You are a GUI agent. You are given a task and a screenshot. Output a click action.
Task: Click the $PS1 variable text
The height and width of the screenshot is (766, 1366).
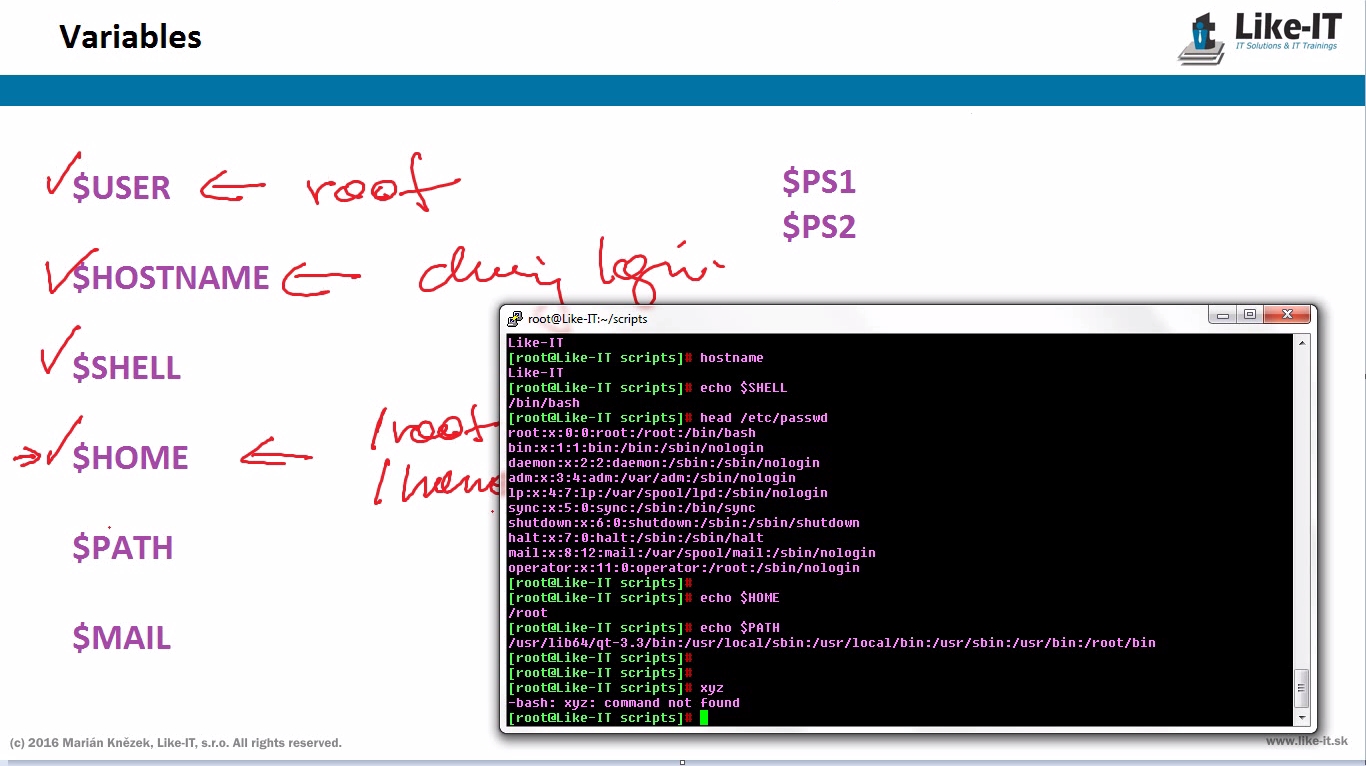(x=818, y=182)
